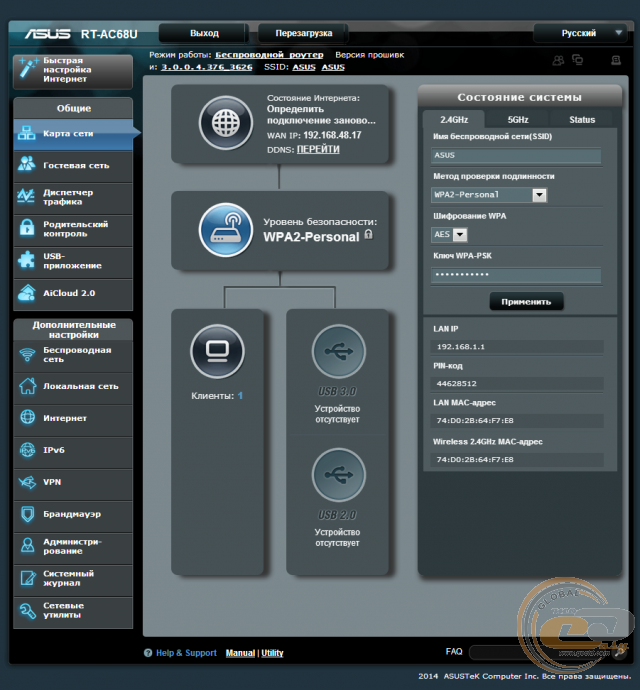
Task: Open USB-приложение puzzle piece icon
Action: pyautogui.click(x=27, y=261)
